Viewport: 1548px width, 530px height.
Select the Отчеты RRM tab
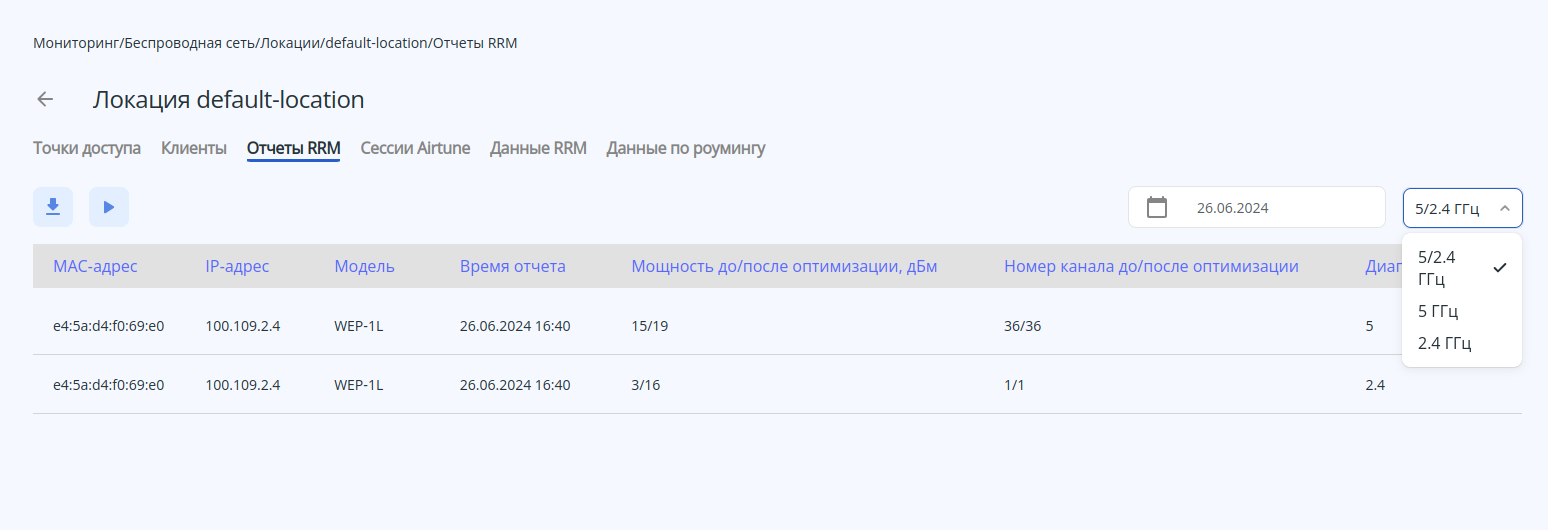pos(294,148)
